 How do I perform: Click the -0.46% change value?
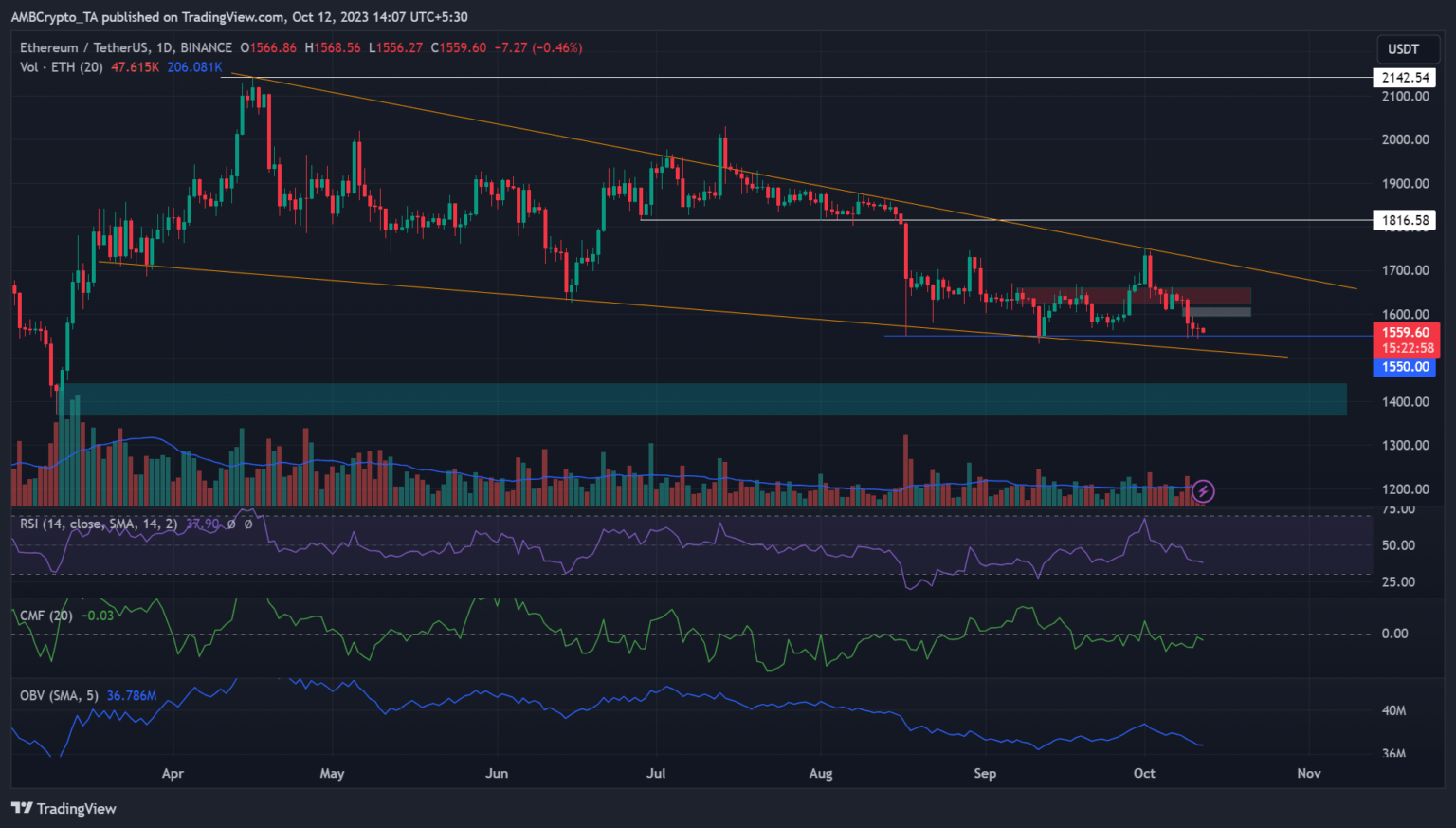click(x=557, y=47)
